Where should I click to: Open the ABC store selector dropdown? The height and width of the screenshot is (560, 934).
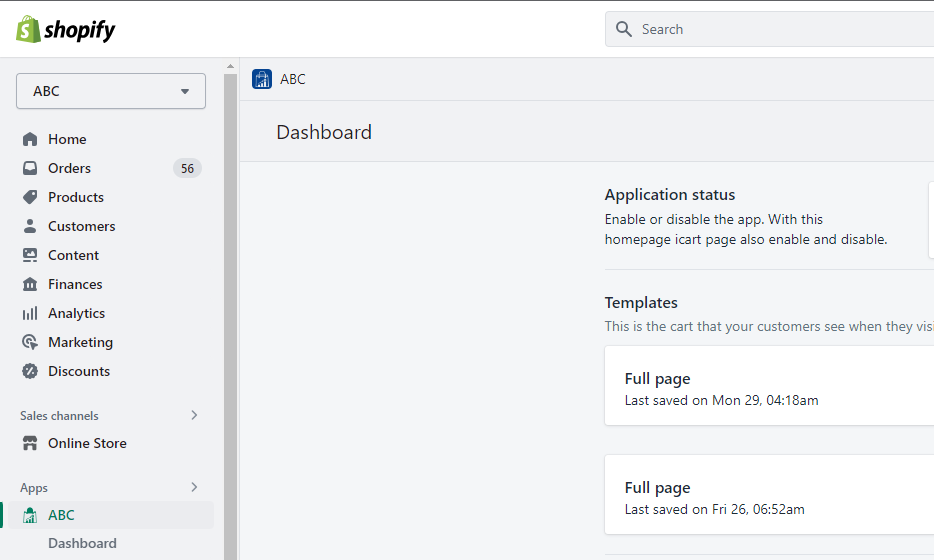pyautogui.click(x=111, y=91)
